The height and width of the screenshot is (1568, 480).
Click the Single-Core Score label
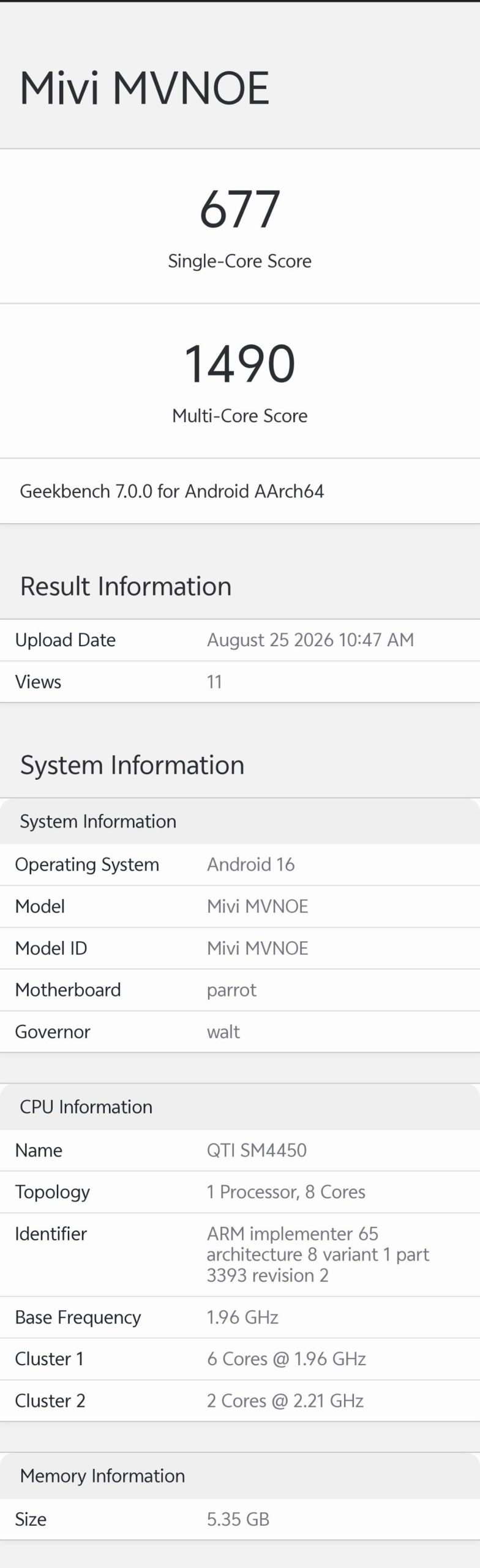click(240, 262)
